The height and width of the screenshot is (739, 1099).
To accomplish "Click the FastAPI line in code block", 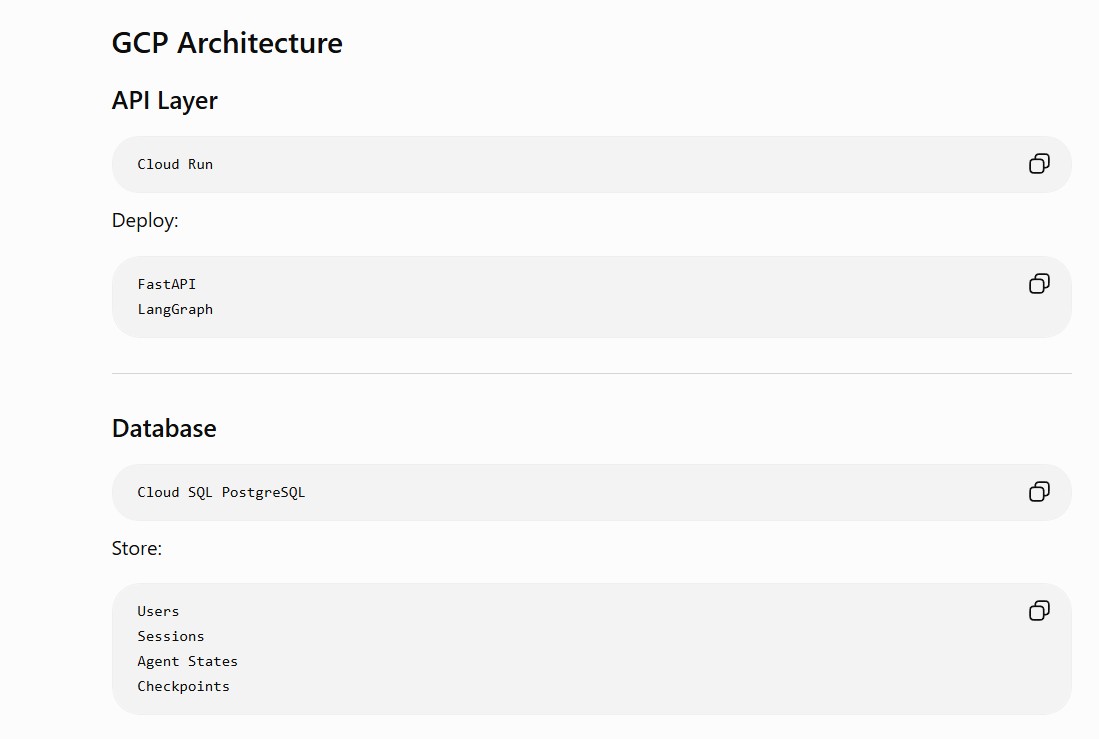I will coord(167,284).
